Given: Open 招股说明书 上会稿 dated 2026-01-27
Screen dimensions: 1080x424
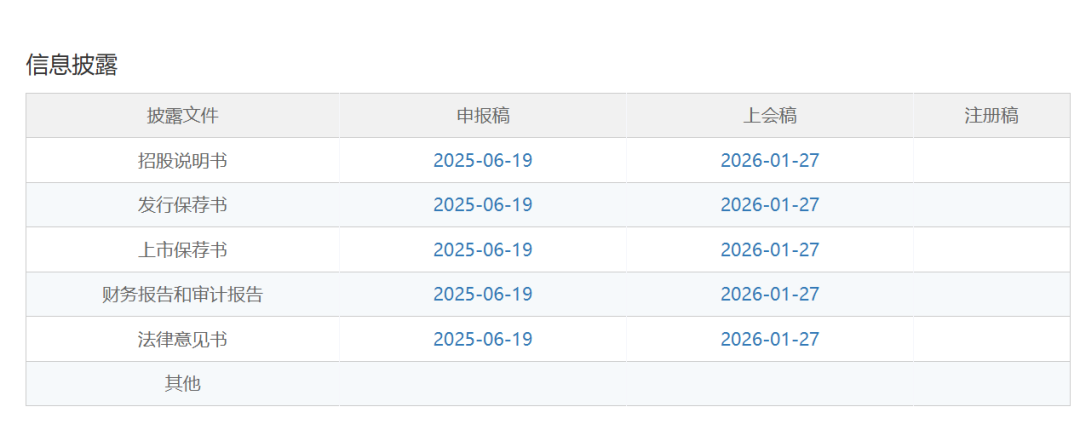Looking at the screenshot, I should click(x=770, y=160).
